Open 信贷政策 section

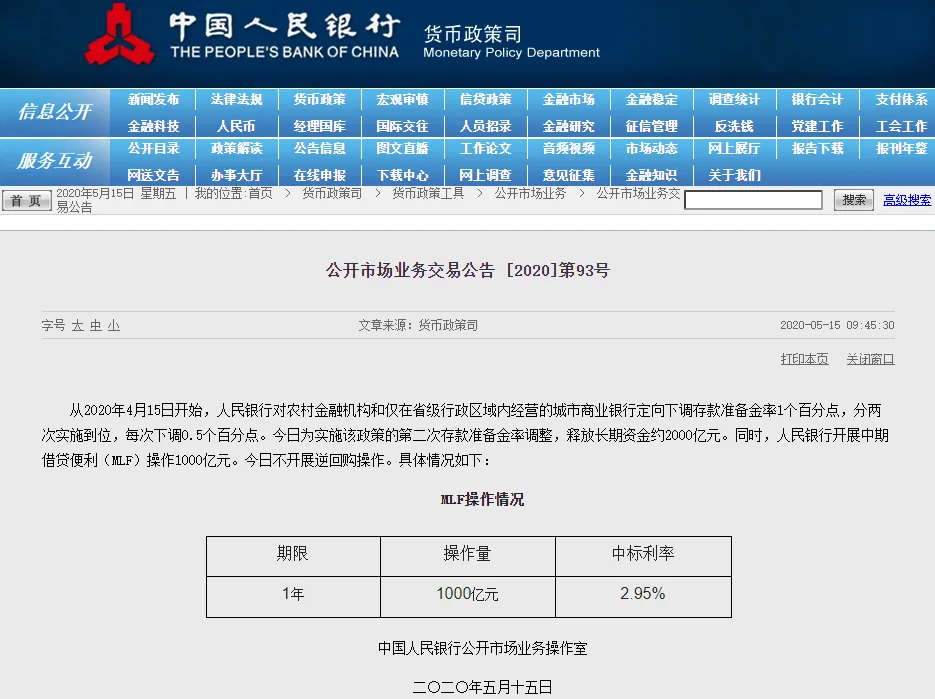(485, 100)
